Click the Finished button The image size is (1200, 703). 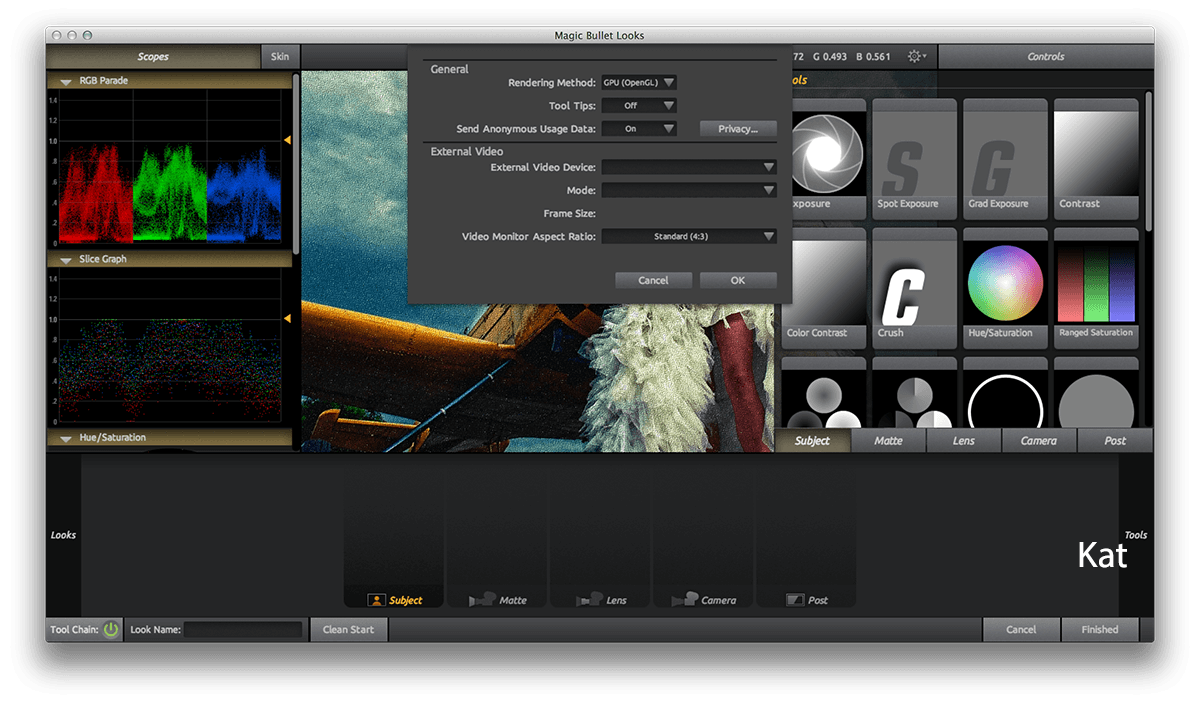pyautogui.click(x=1100, y=630)
